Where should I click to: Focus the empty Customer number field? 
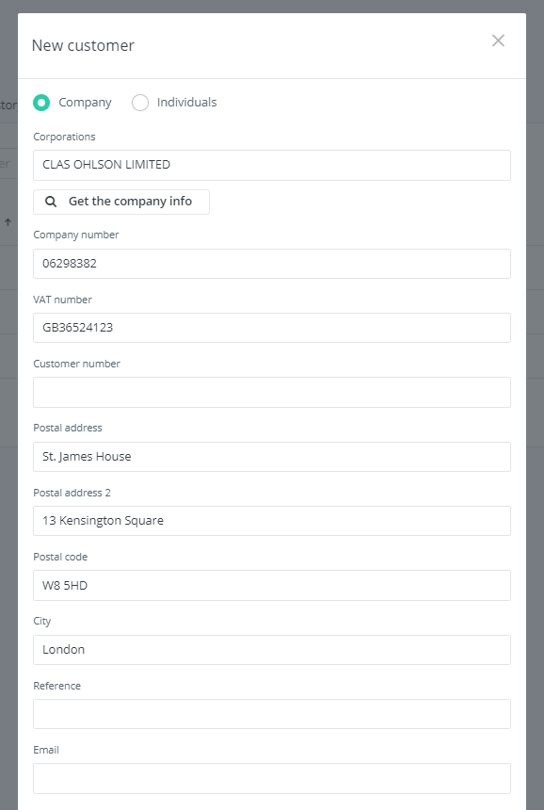(272, 393)
